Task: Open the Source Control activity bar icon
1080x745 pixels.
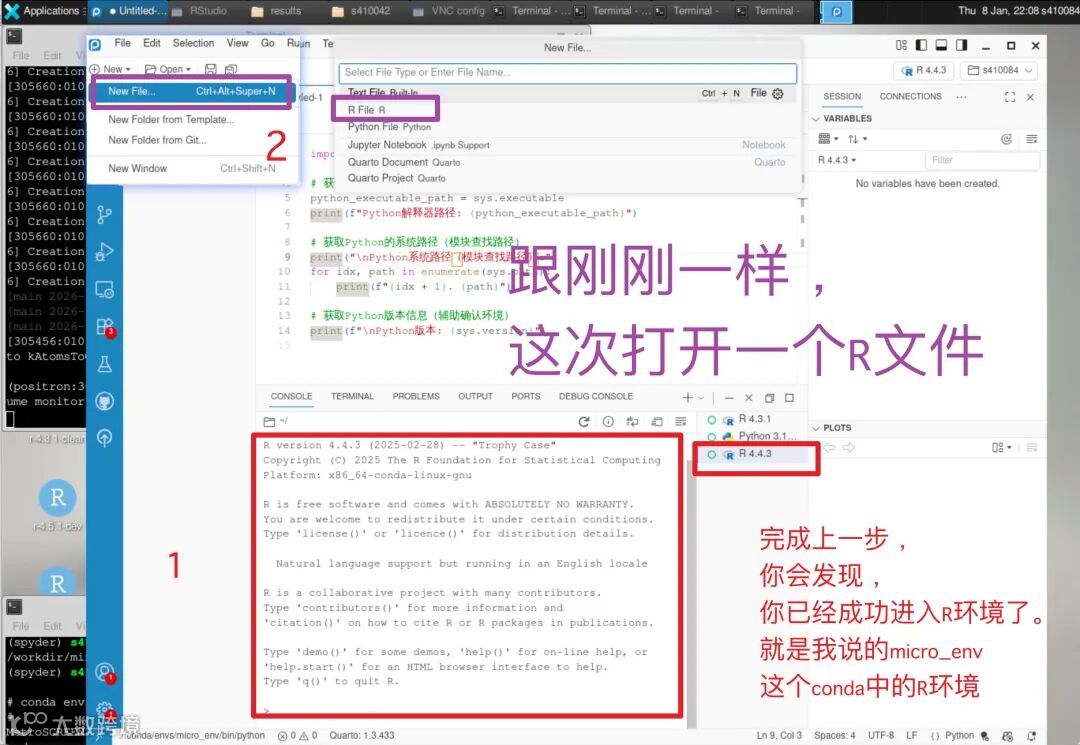Action: 104,215
